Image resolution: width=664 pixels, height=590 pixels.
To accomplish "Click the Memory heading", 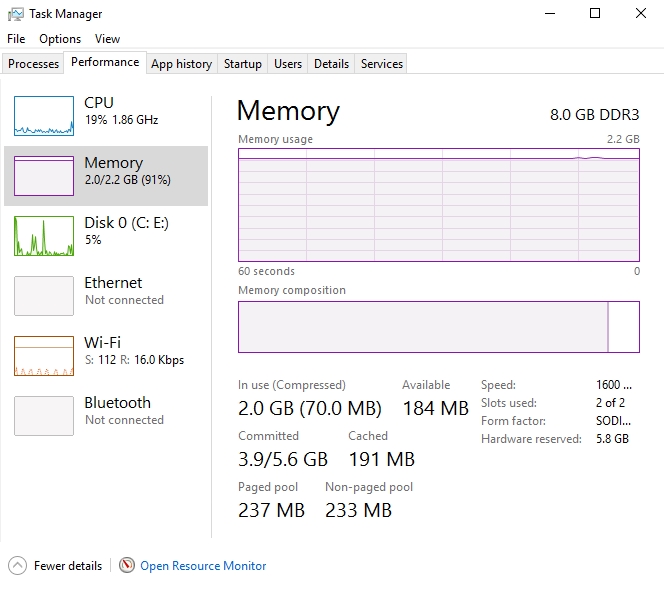I will 288,111.
